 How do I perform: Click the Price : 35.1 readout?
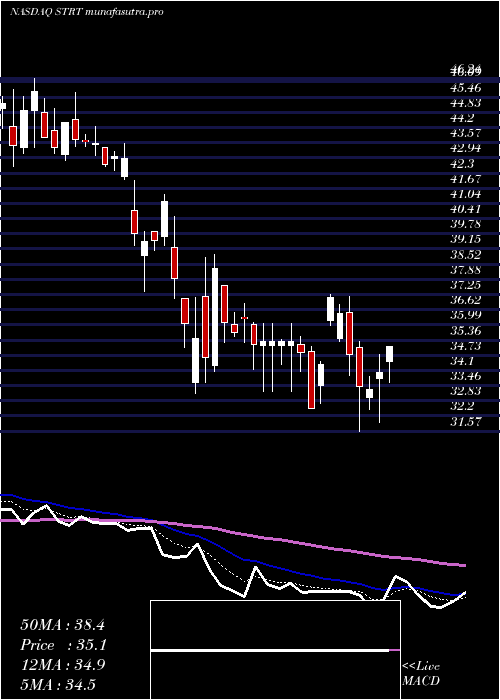[x=64, y=645]
